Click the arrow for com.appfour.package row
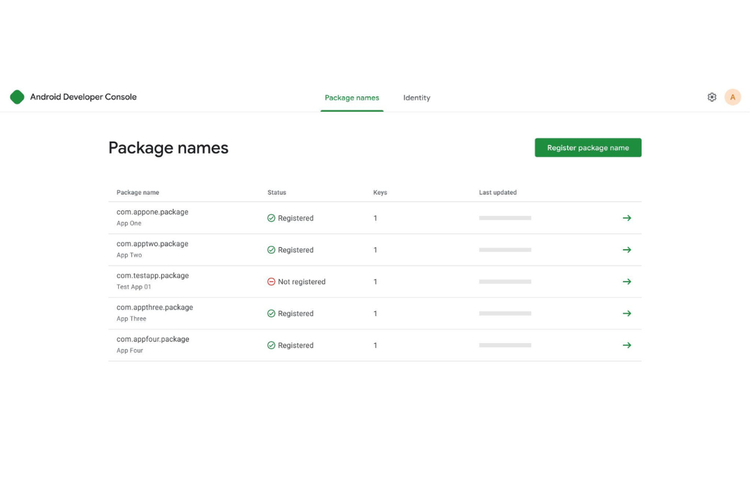This screenshot has width=750, height=500. (x=627, y=345)
